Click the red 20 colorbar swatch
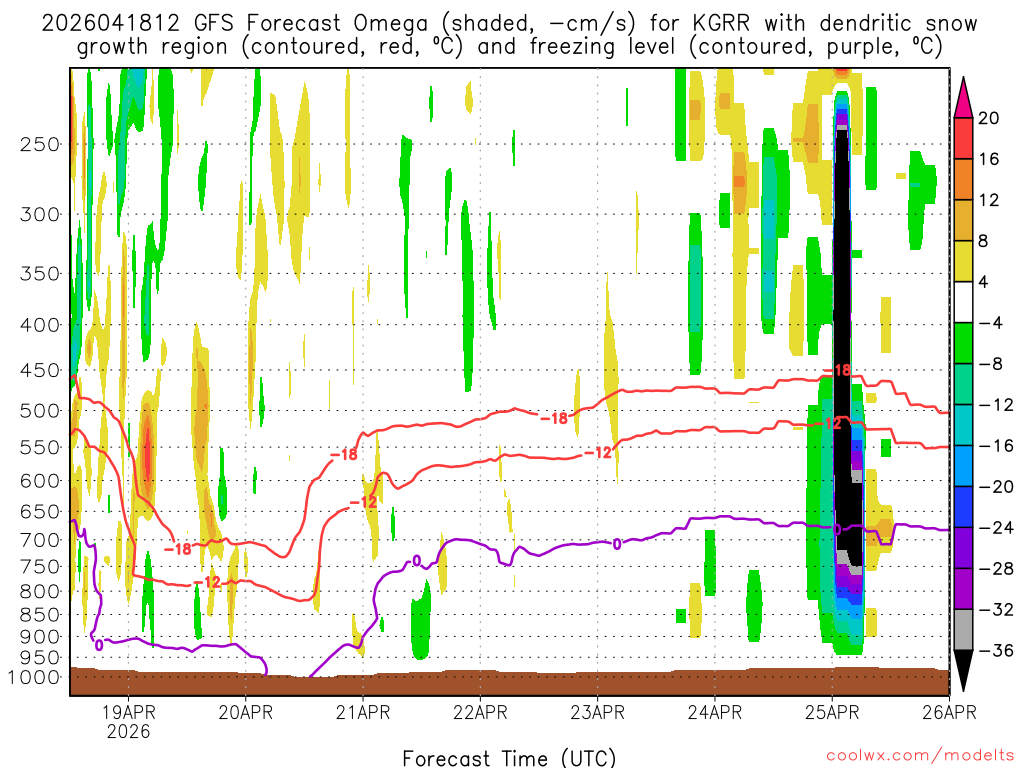This screenshot has width=1024, height=768. [x=963, y=138]
